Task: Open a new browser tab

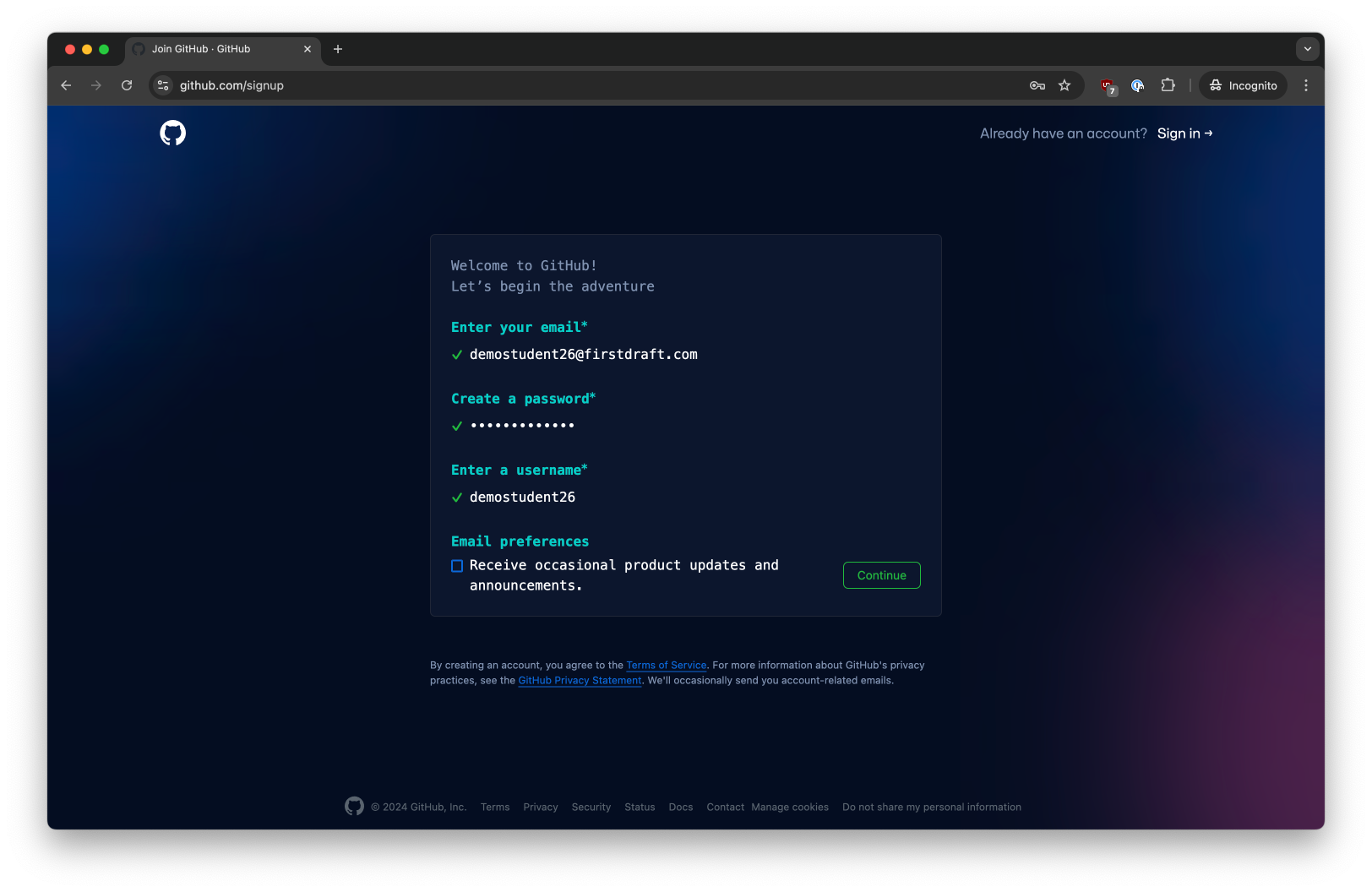Action: (x=338, y=49)
